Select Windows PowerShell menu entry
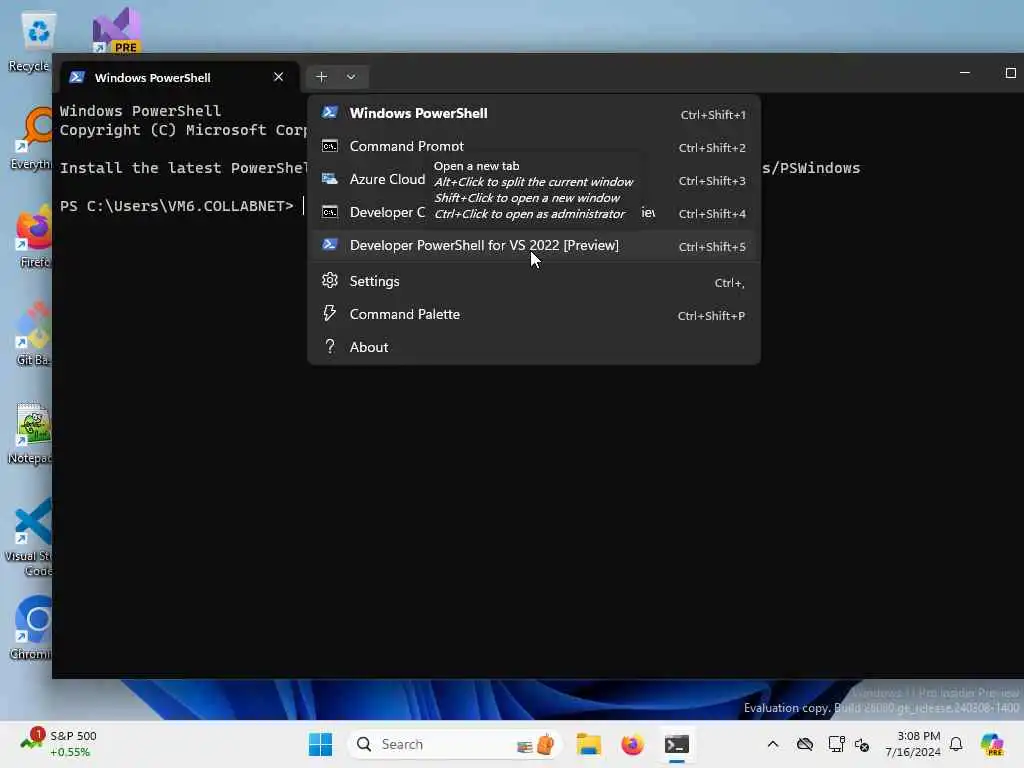 click(x=534, y=114)
